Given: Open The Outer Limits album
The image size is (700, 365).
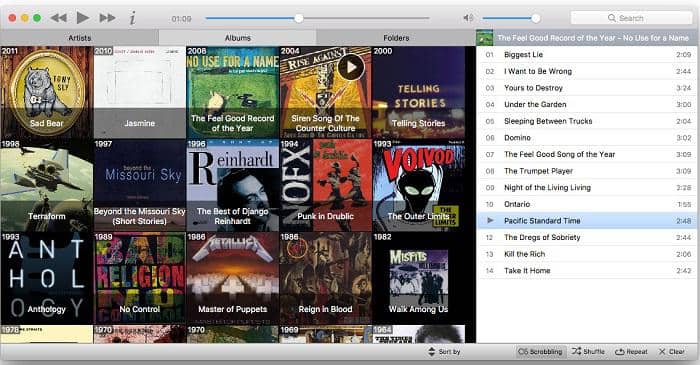Looking at the screenshot, I should click(418, 185).
